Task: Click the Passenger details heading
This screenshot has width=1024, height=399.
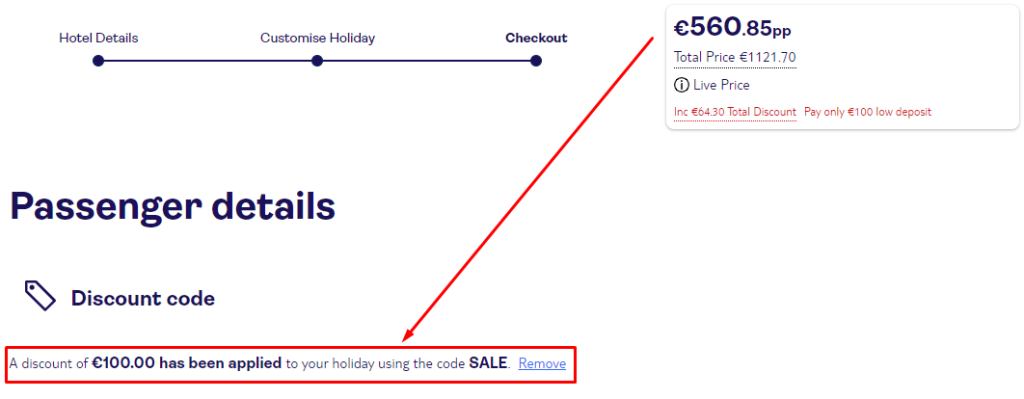Action: [173, 206]
